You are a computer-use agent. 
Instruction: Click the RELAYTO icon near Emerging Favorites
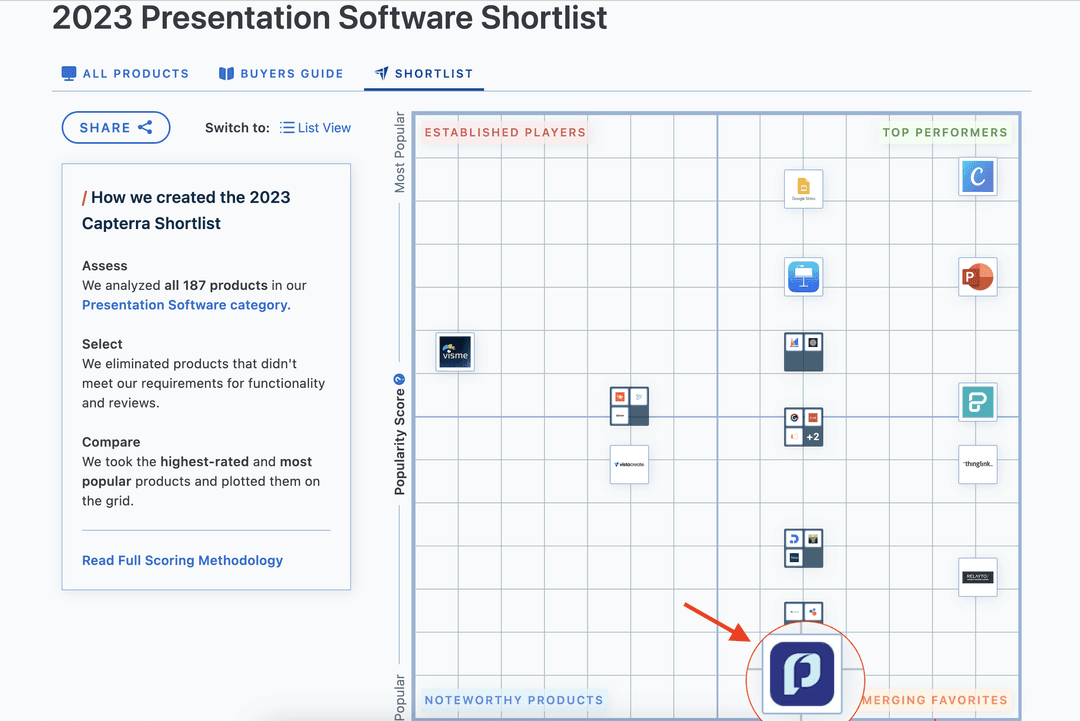tap(977, 577)
